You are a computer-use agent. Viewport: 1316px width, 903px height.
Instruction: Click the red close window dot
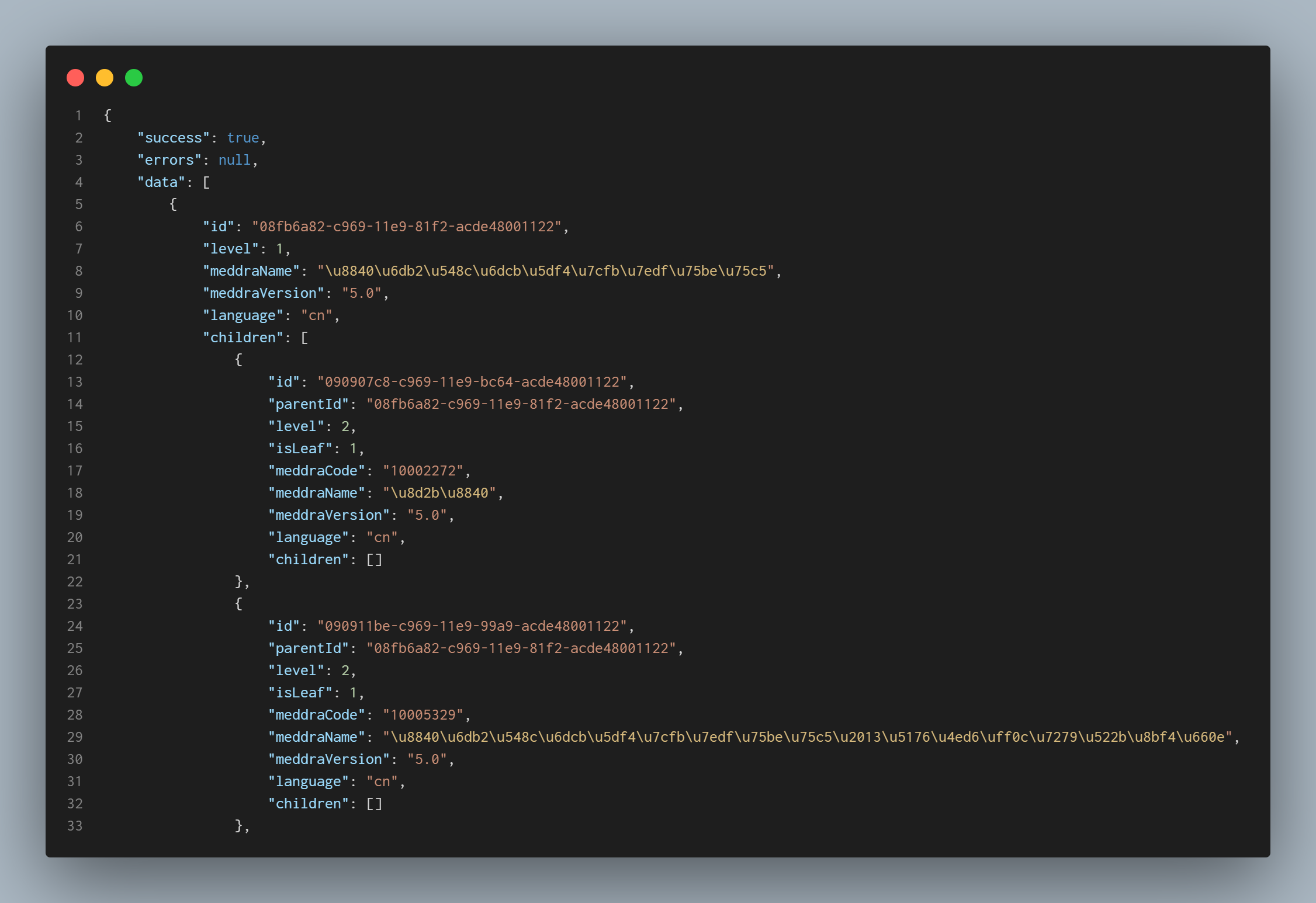[75, 78]
